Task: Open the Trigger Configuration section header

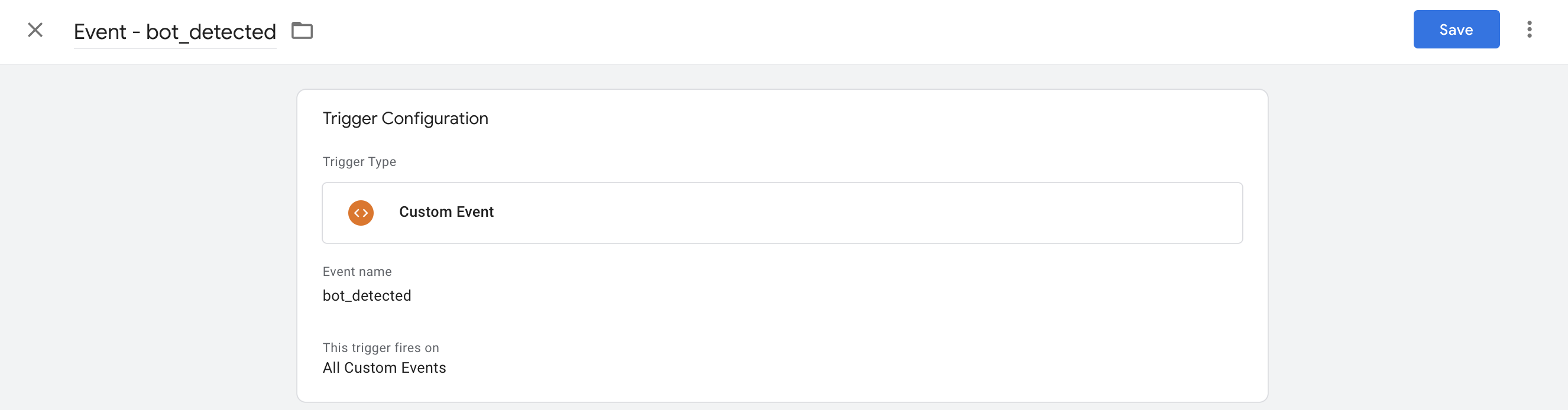Action: [406, 118]
